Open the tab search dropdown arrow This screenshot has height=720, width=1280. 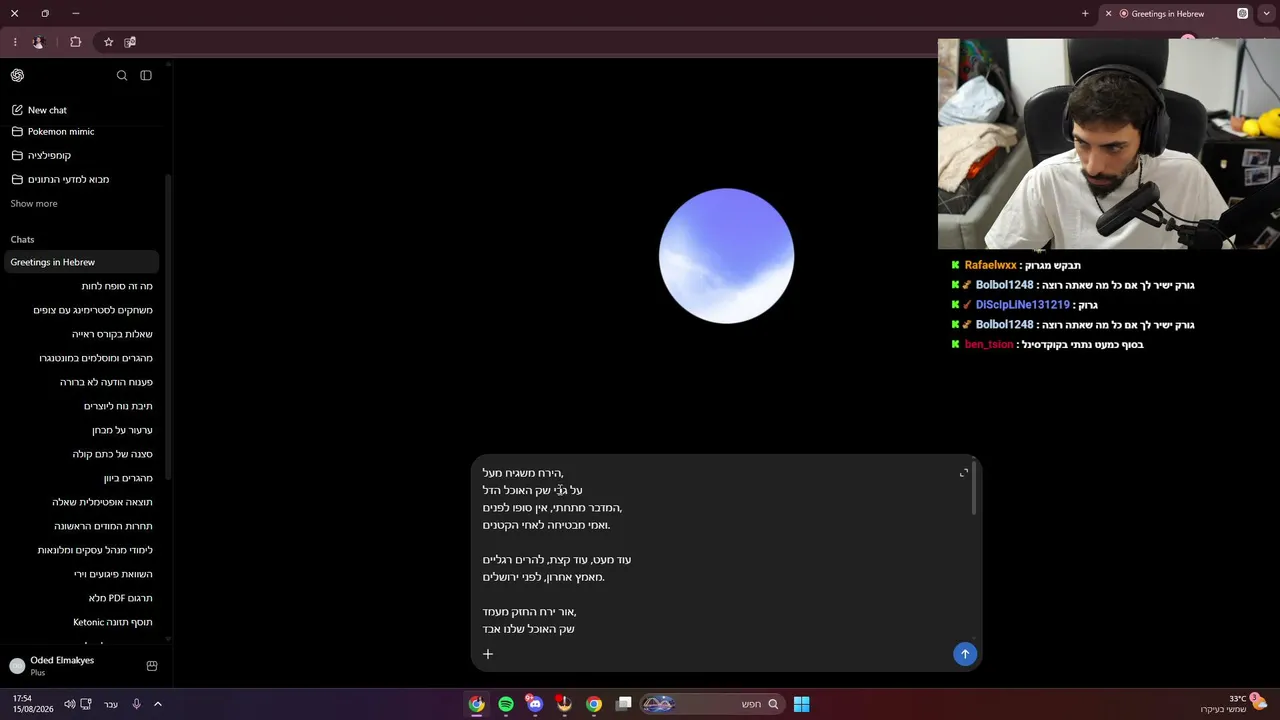tap(1266, 14)
